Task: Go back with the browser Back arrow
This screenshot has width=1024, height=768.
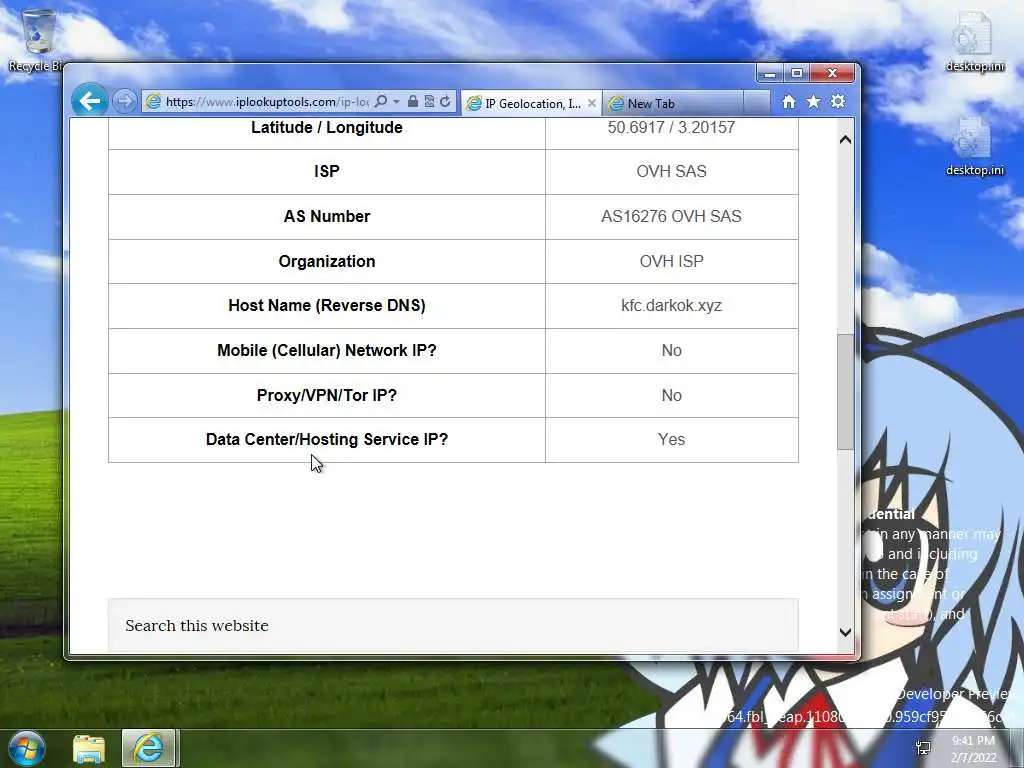Action: point(89,101)
